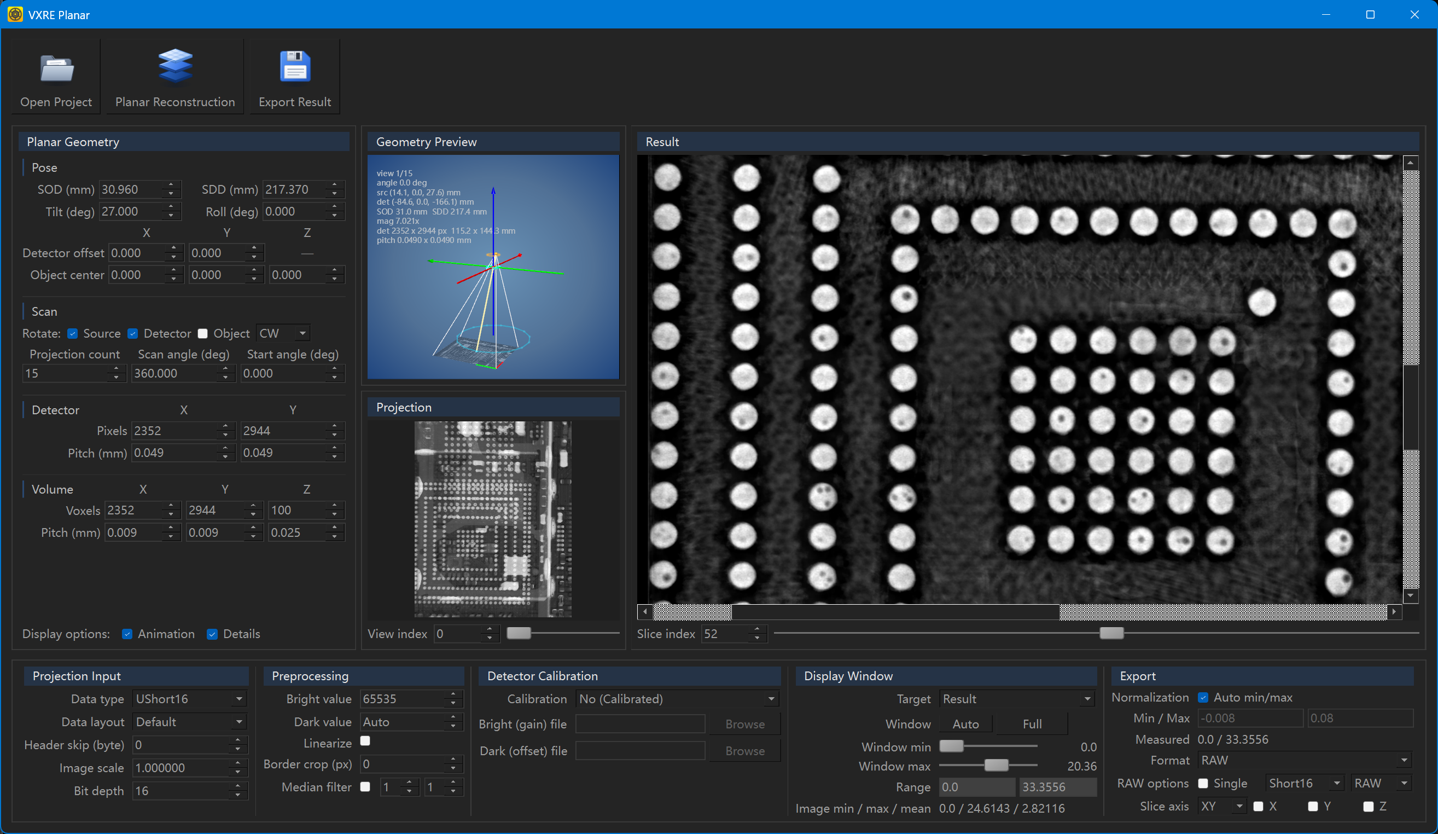Check the Z slice axis checkbox
The image size is (1438, 834).
pyautogui.click(x=1368, y=806)
